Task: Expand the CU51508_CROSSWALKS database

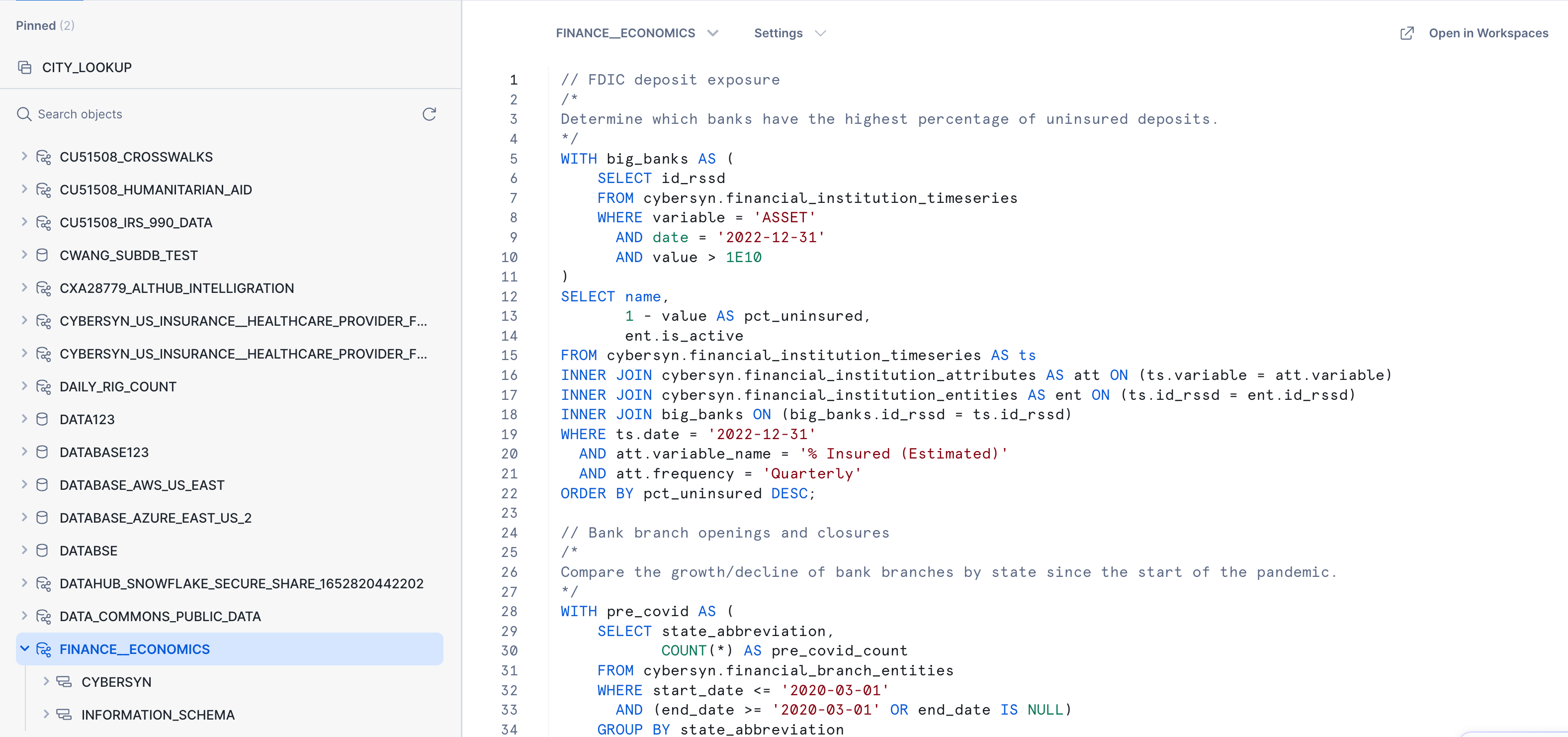Action: pyautogui.click(x=24, y=156)
